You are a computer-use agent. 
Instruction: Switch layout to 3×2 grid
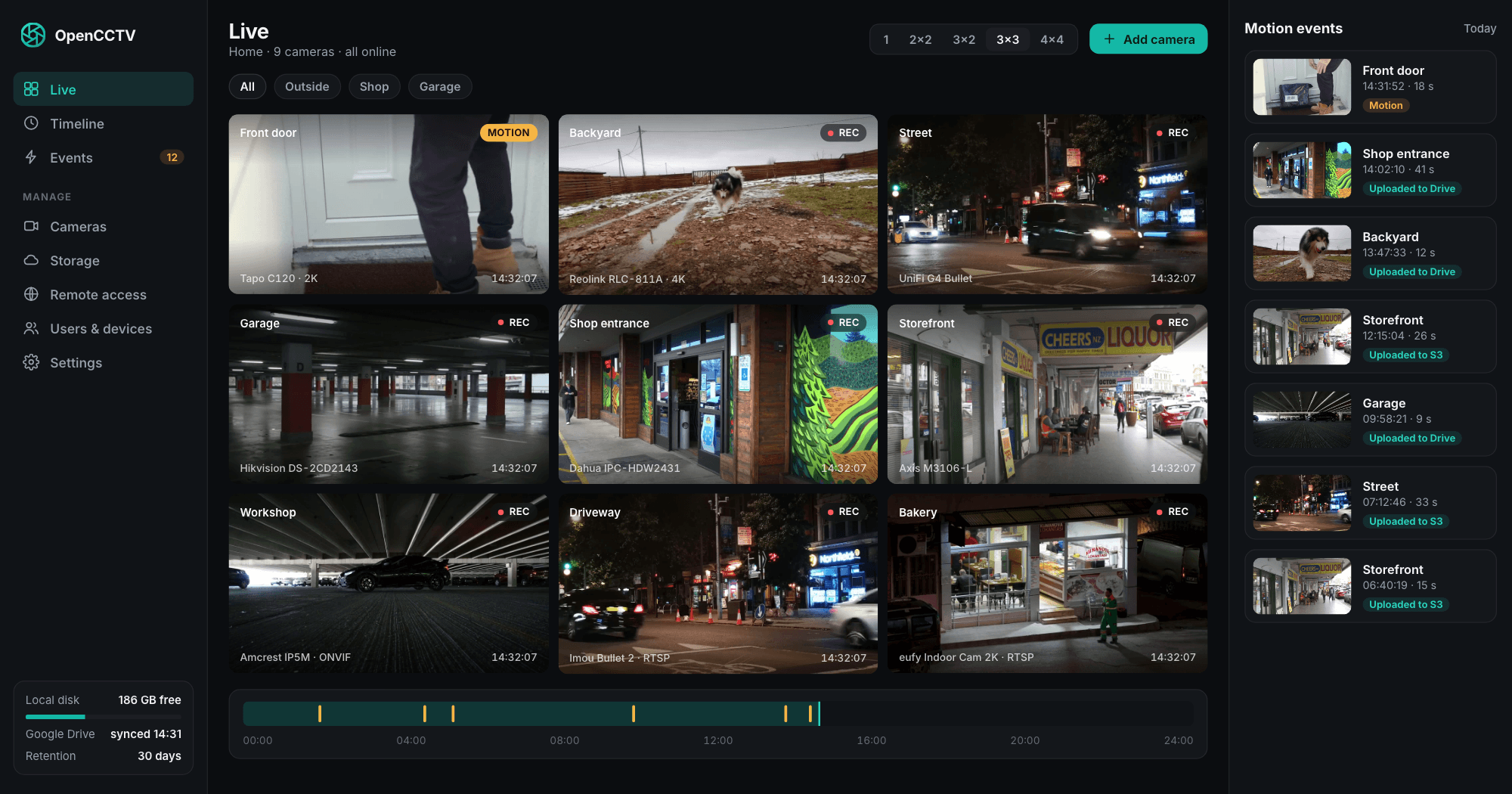pyautogui.click(x=964, y=39)
